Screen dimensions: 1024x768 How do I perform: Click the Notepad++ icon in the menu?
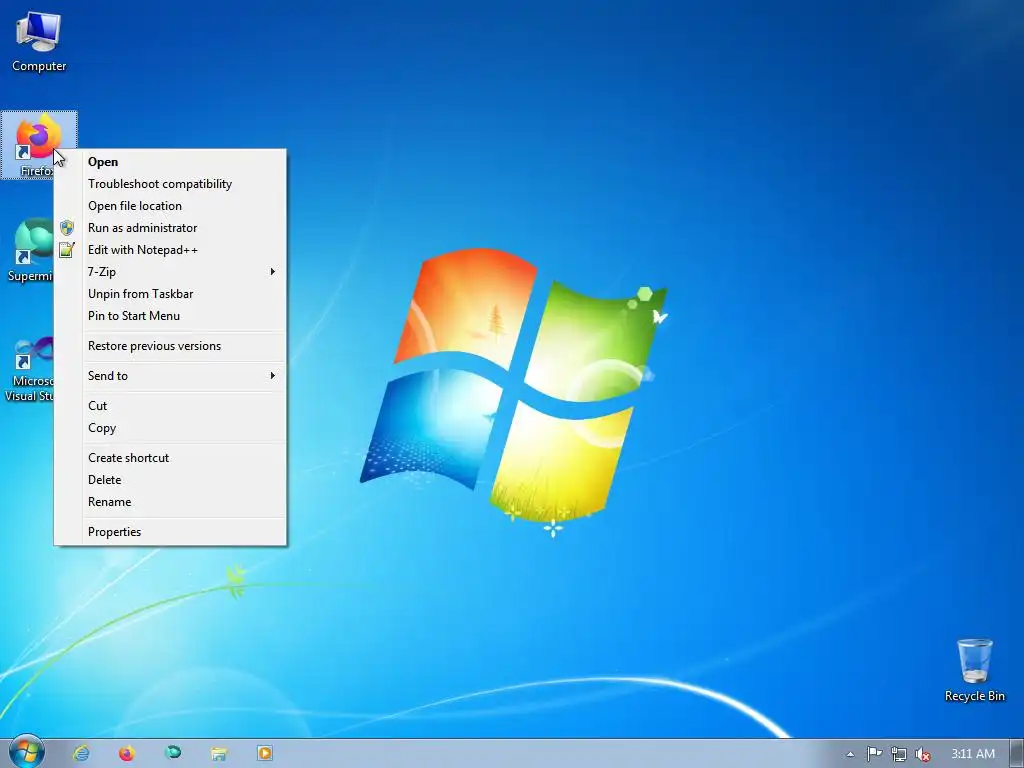coord(67,249)
